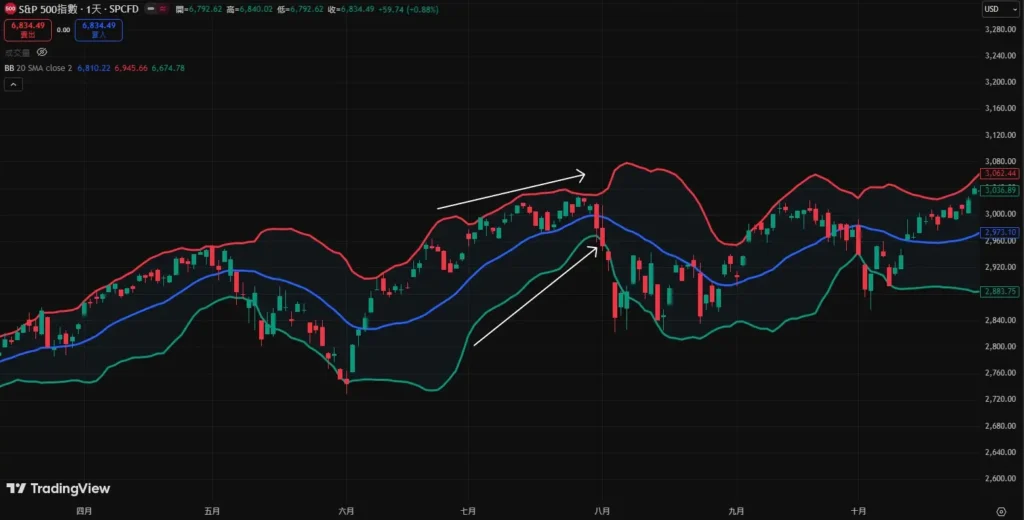Click the market status indicator beside SPCFD
Image resolution: width=1024 pixels, height=520 pixels.
click(x=164, y=10)
